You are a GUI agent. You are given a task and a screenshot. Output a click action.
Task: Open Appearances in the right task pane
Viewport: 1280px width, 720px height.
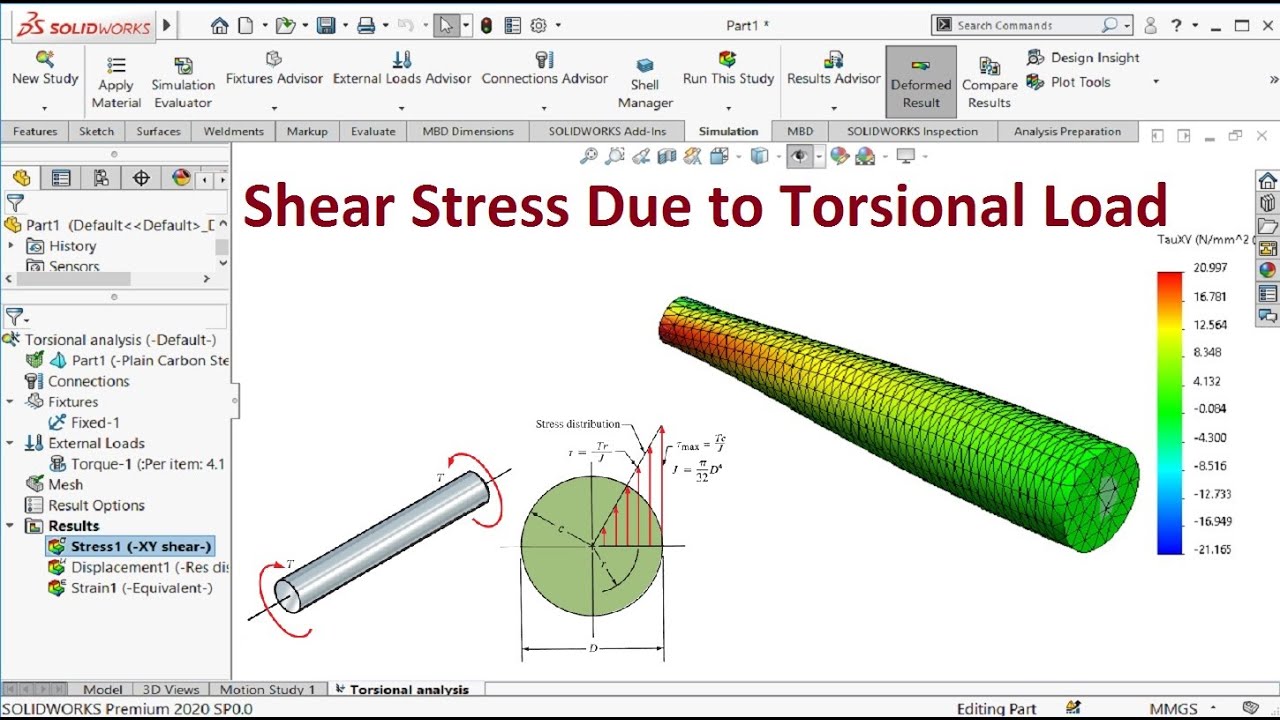point(1267,270)
